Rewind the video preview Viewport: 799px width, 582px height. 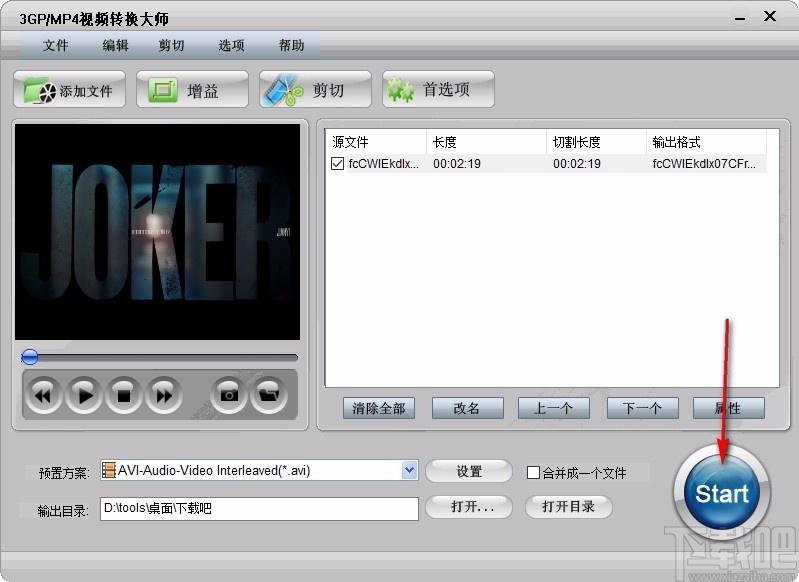point(43,395)
